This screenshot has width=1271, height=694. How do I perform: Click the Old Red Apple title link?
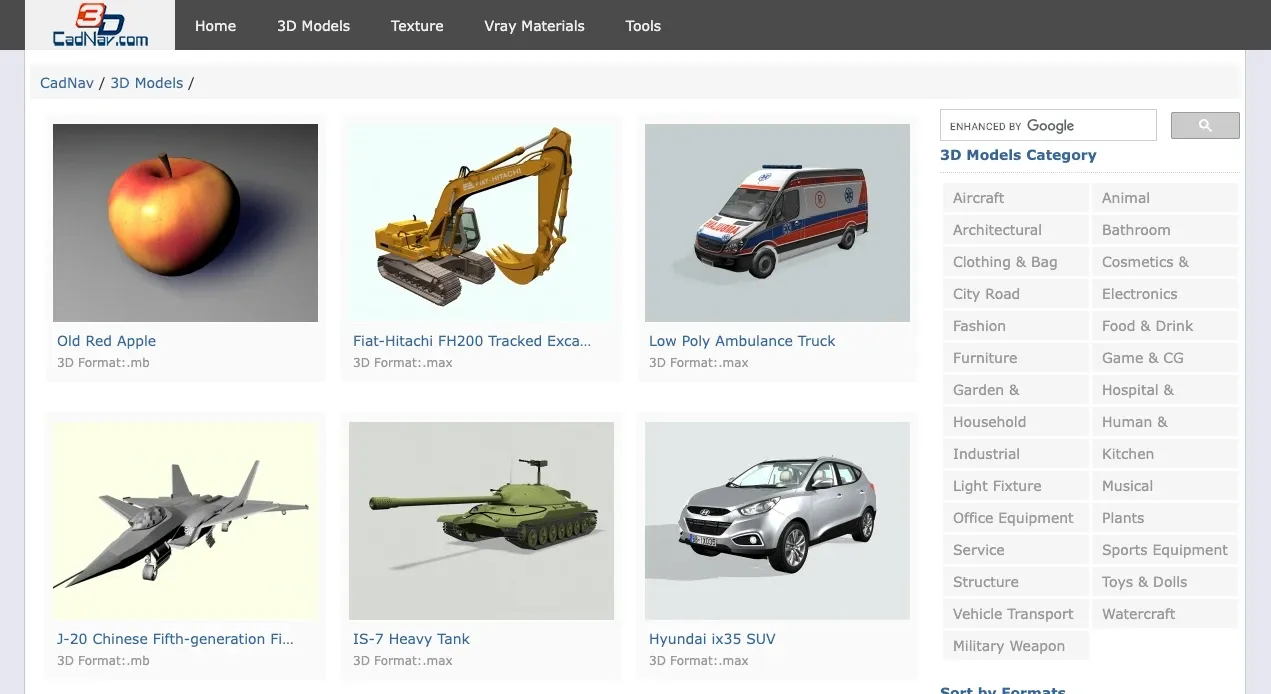click(x=106, y=341)
